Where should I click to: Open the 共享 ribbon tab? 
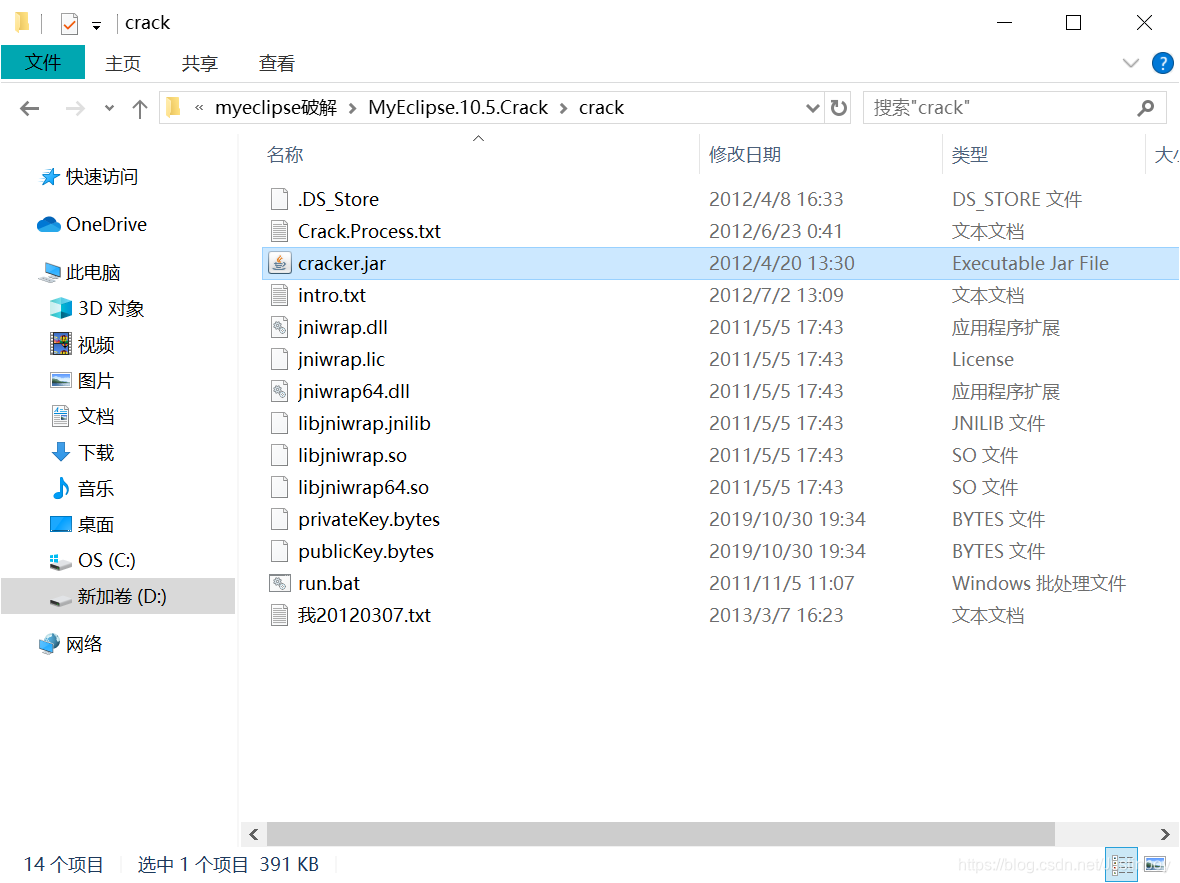click(199, 63)
